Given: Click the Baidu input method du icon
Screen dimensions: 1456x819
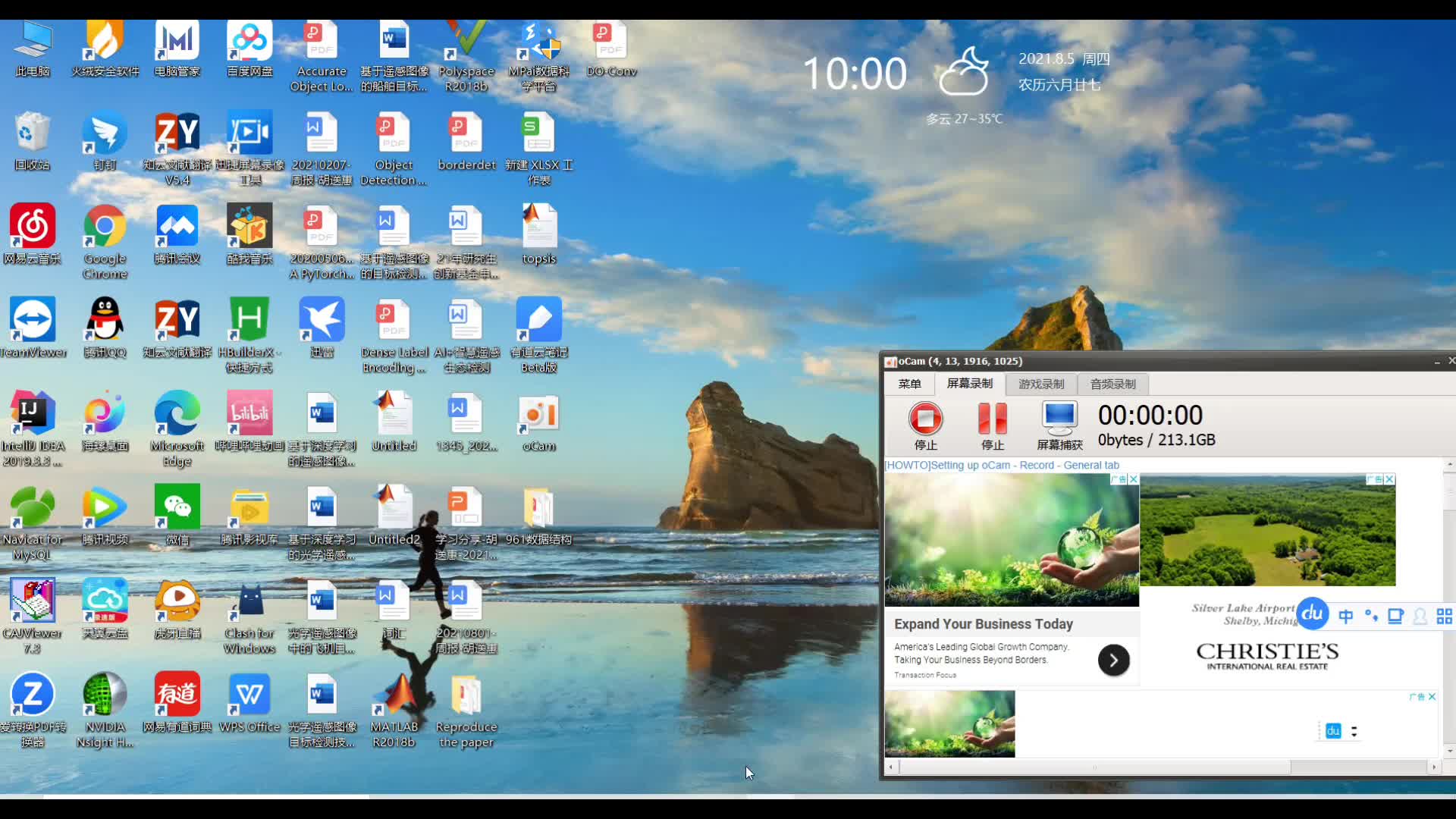Looking at the screenshot, I should pyautogui.click(x=1313, y=613).
